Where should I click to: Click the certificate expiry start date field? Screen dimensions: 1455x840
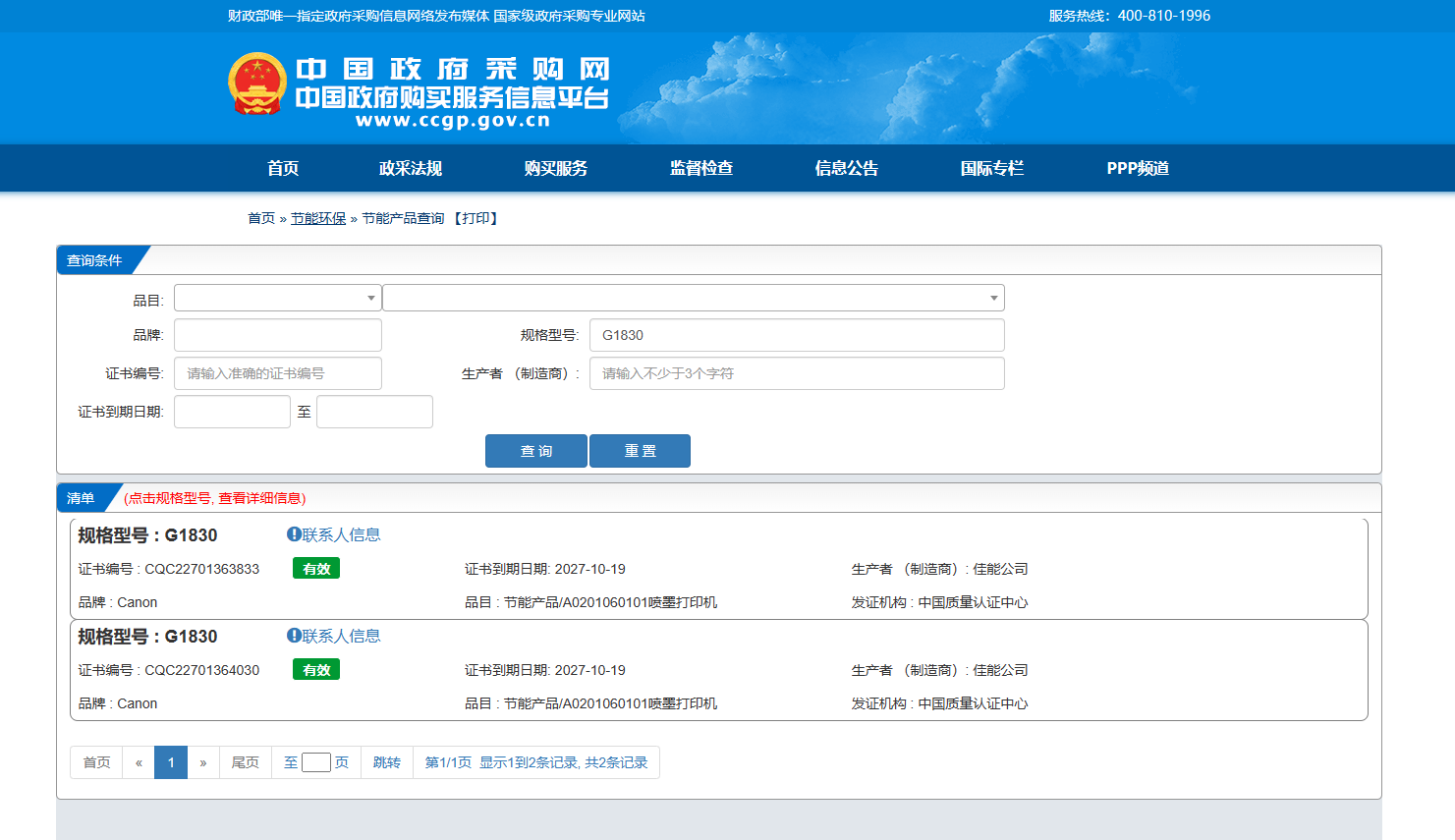pos(232,412)
